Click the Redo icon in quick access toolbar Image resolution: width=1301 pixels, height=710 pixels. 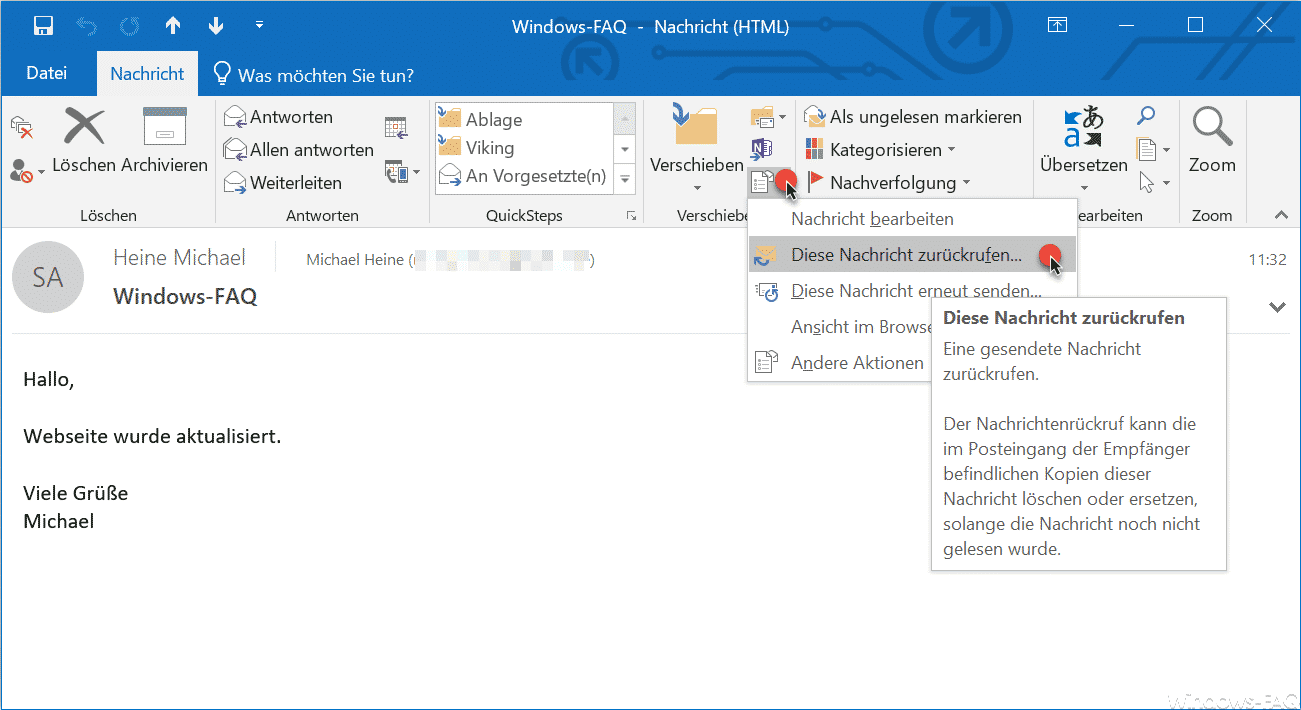[x=130, y=26]
